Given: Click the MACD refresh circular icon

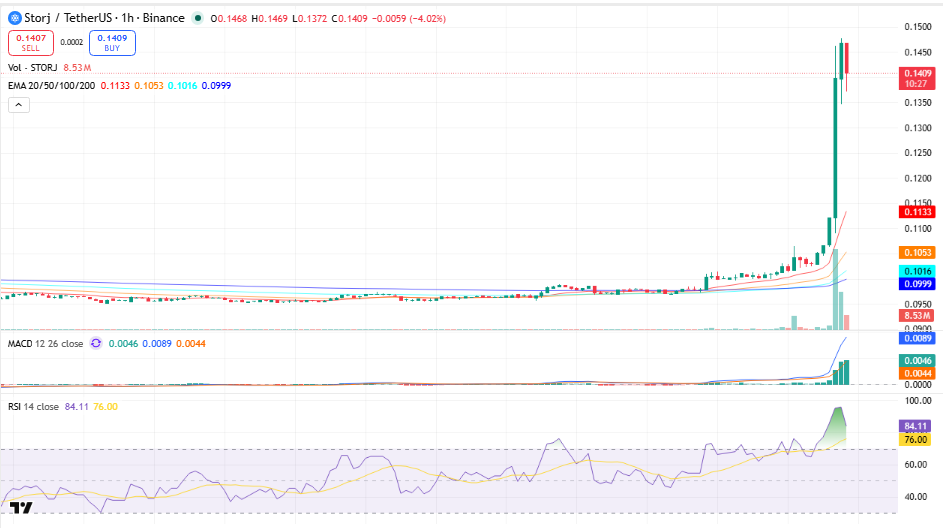Looking at the screenshot, I should [x=96, y=343].
